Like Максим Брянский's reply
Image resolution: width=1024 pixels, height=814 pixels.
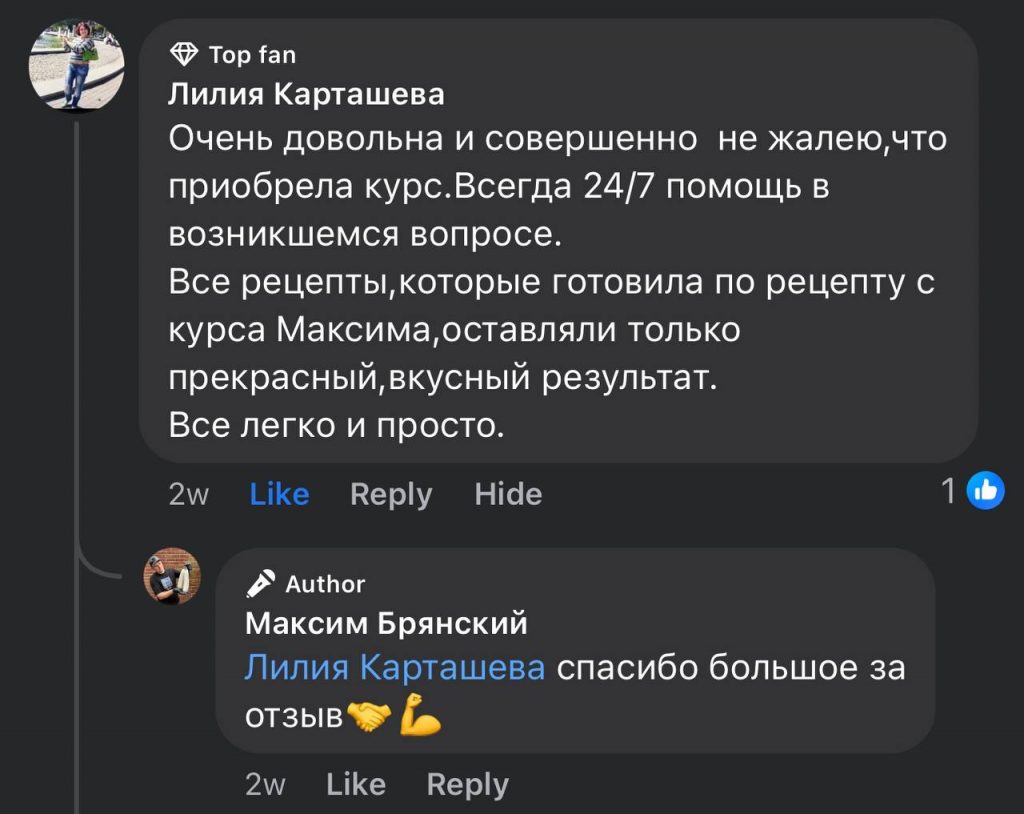pyautogui.click(x=356, y=785)
